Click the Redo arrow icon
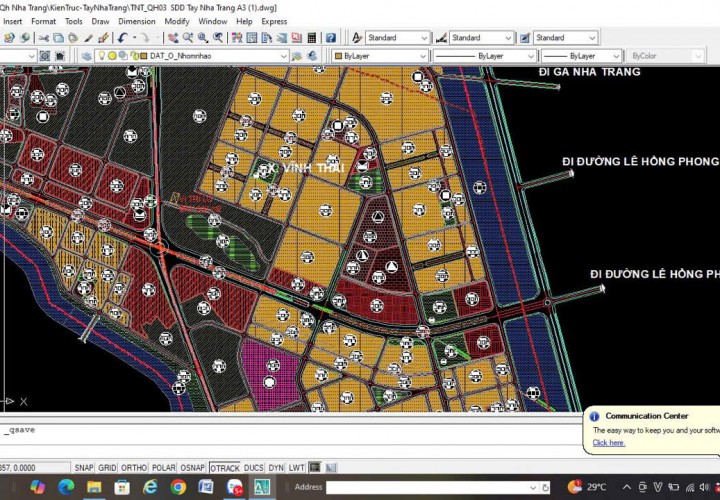 145,38
